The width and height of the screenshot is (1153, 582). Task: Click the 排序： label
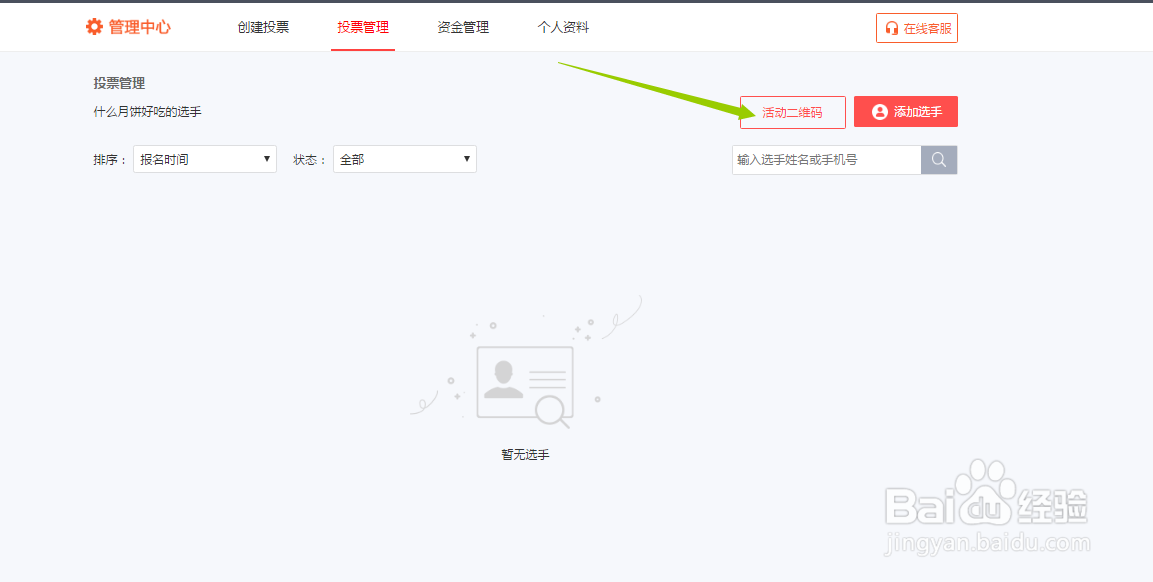click(110, 159)
